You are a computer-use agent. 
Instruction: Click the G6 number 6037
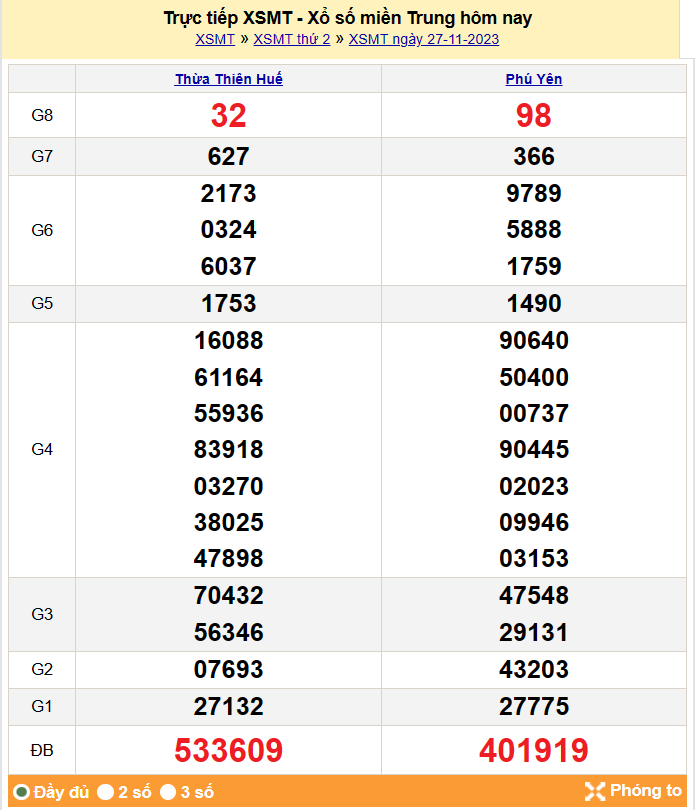(x=228, y=267)
